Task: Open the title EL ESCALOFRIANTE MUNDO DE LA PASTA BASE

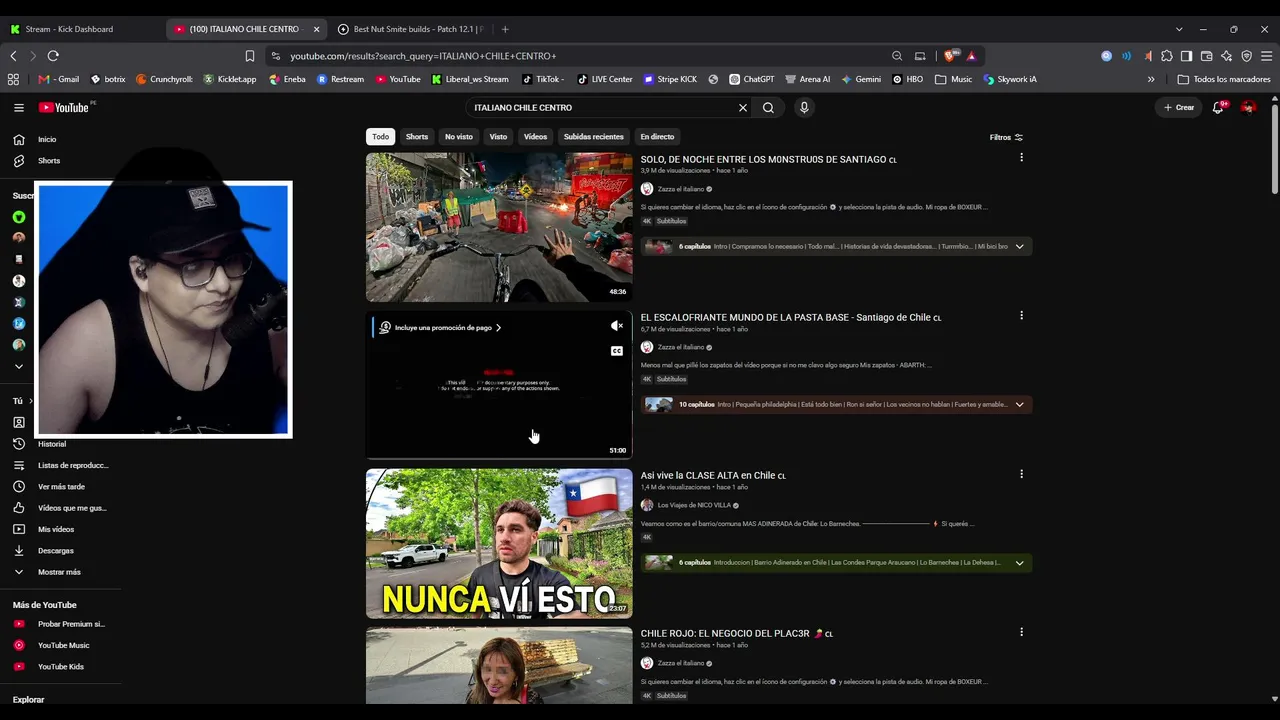Action: [791, 318]
